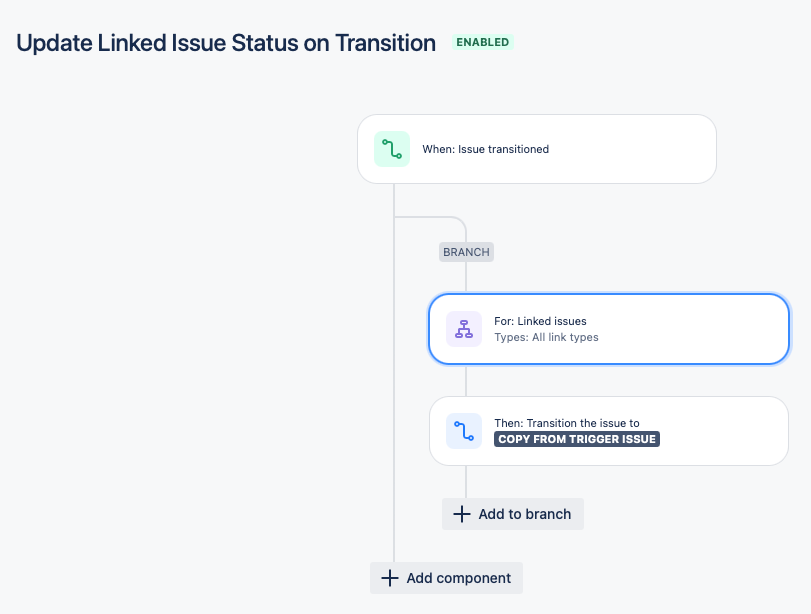The height and width of the screenshot is (614, 811).
Task: Click the blue Transition issue action icon
Action: click(464, 431)
